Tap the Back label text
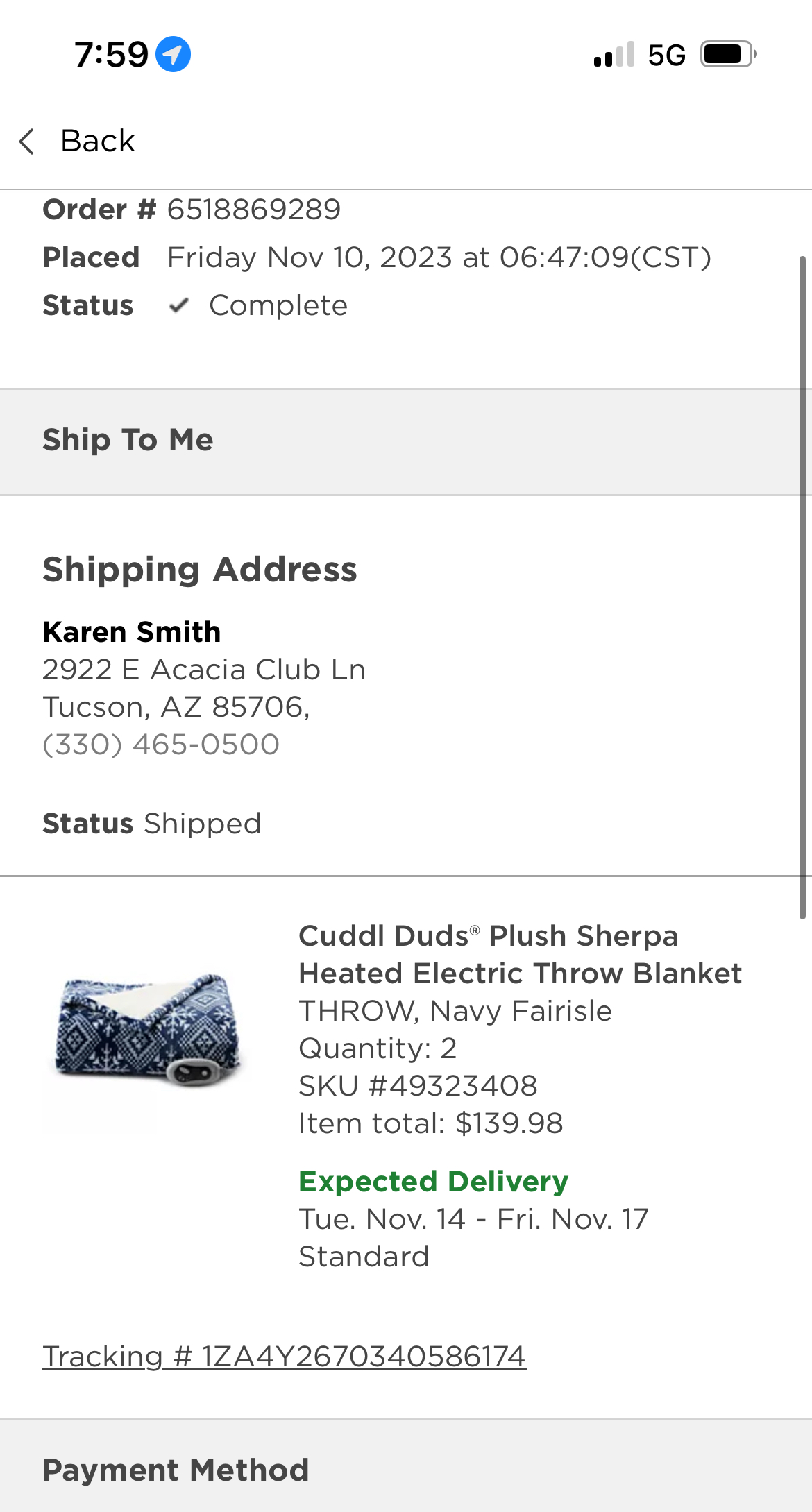The height and width of the screenshot is (1512, 812). coord(98,141)
